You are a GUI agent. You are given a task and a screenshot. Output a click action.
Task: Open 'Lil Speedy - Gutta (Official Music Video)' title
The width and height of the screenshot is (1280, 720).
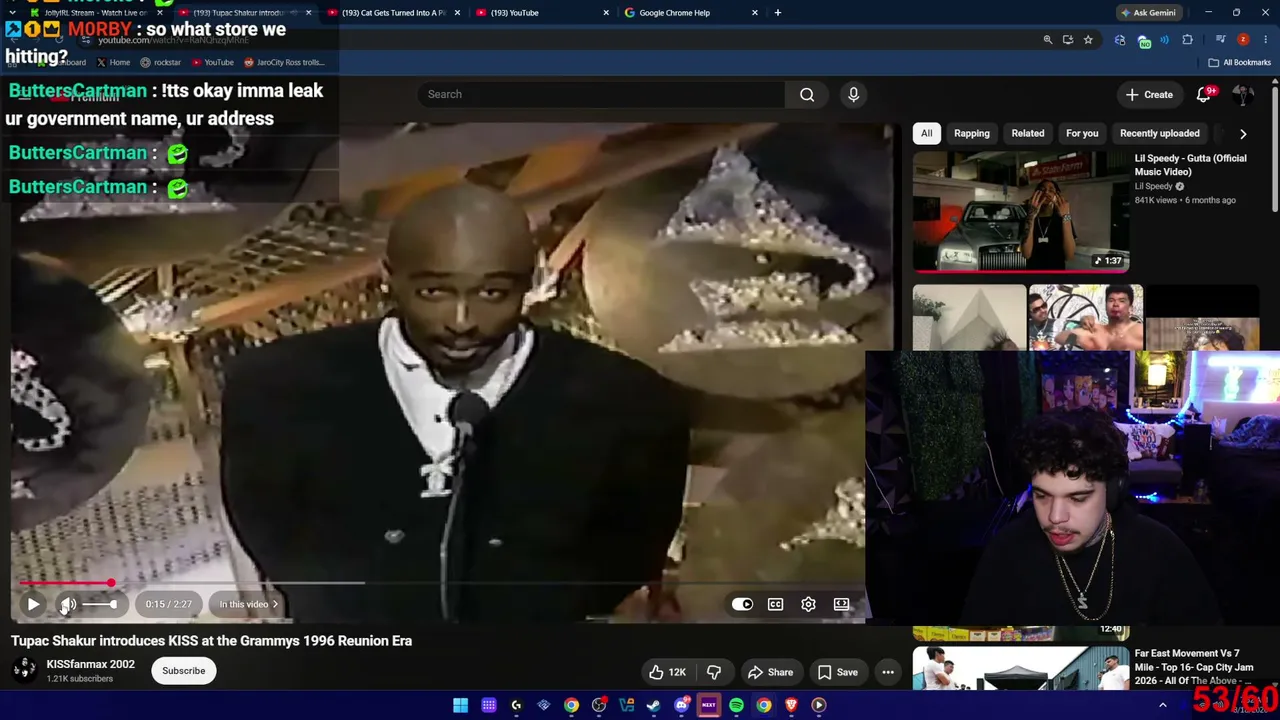point(1190,165)
